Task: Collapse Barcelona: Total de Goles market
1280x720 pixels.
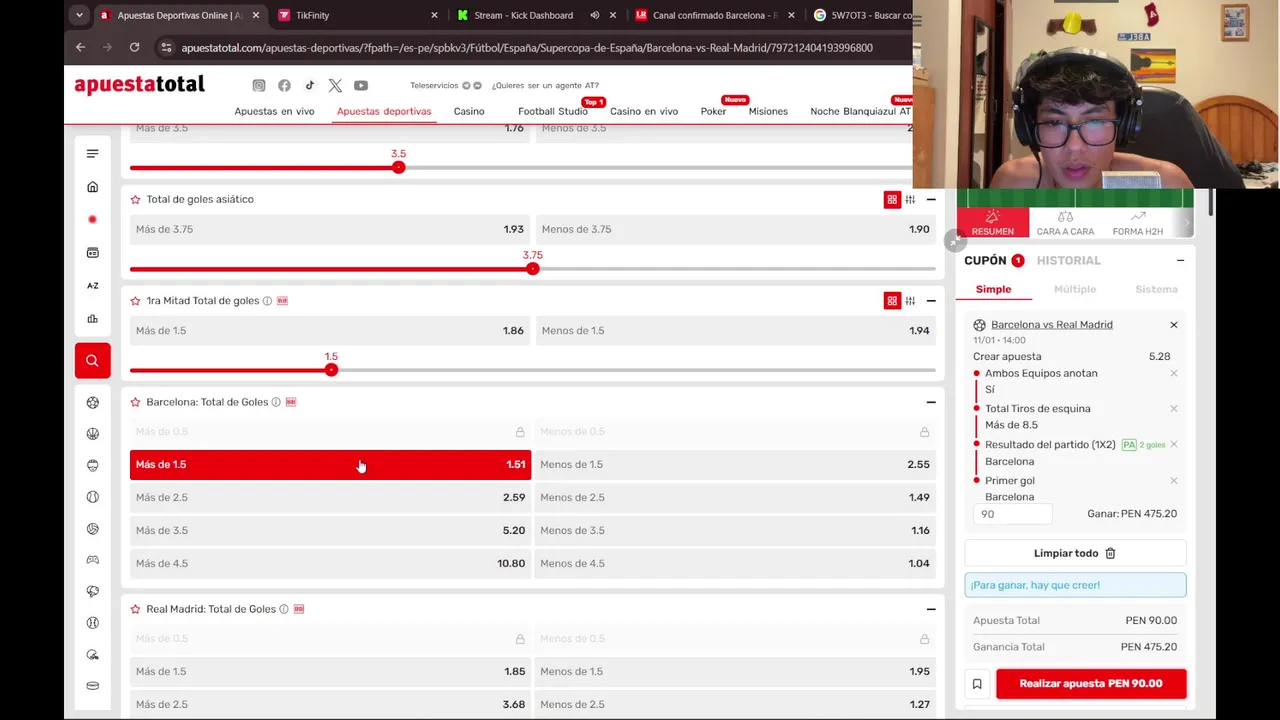Action: (x=931, y=402)
